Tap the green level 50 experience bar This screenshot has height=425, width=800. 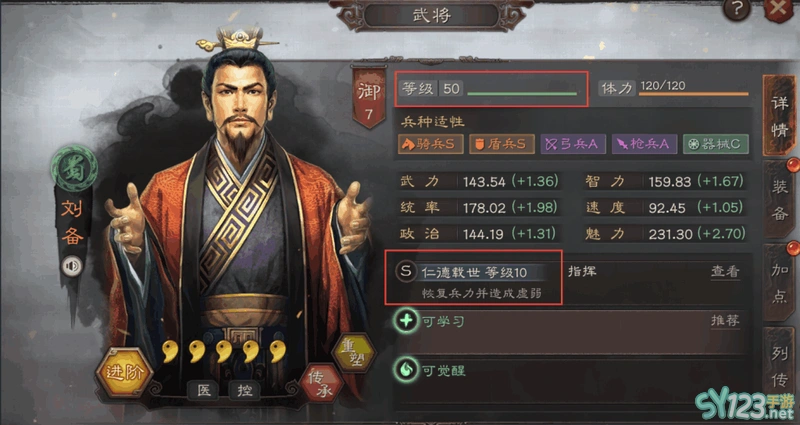522,94
